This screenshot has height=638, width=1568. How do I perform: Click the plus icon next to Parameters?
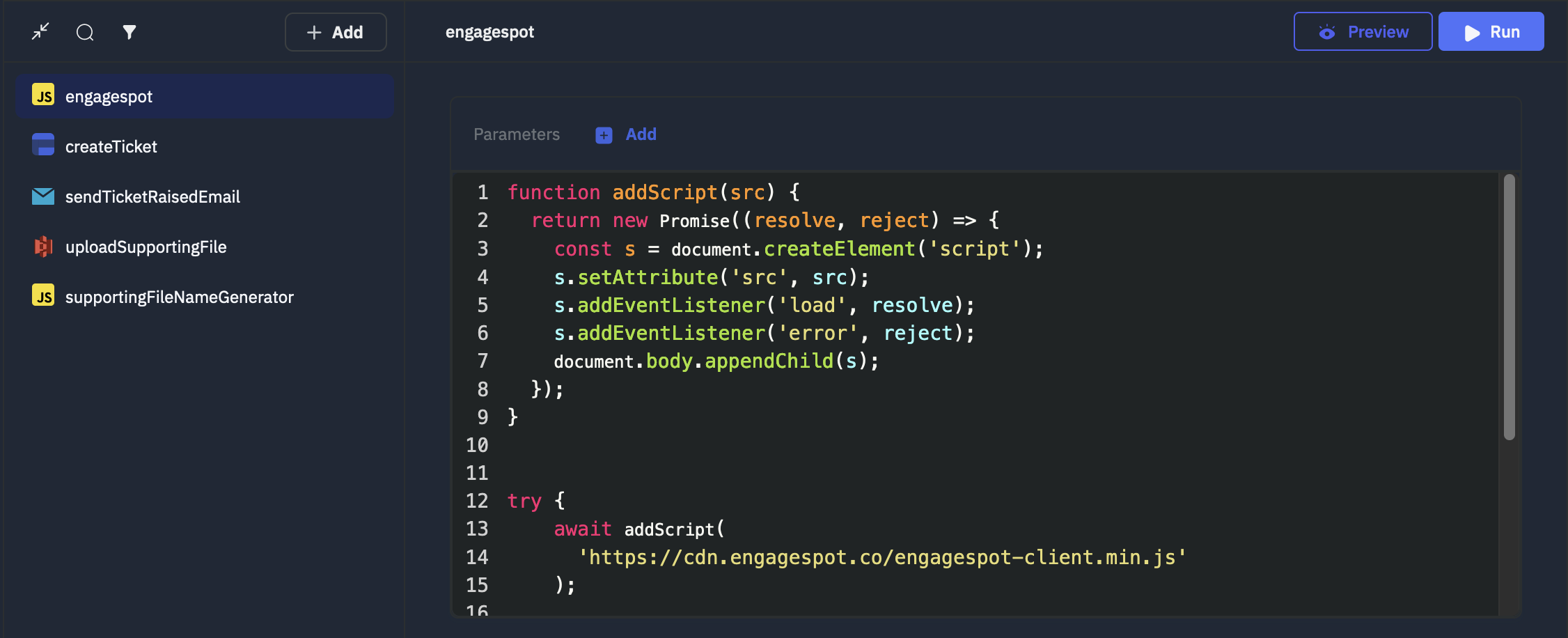tap(604, 135)
